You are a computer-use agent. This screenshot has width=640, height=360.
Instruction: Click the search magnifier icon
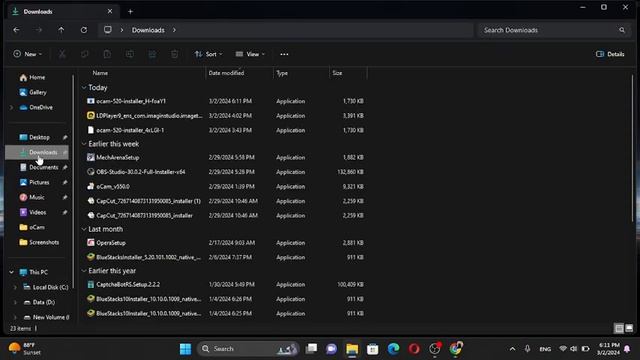(x=622, y=30)
